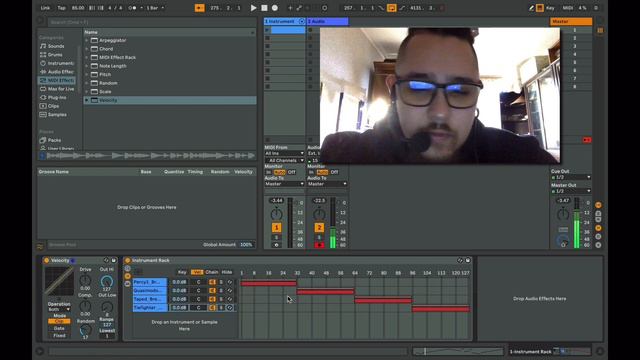Expand the Random folder
This screenshot has height=360, width=640.
point(87,83)
